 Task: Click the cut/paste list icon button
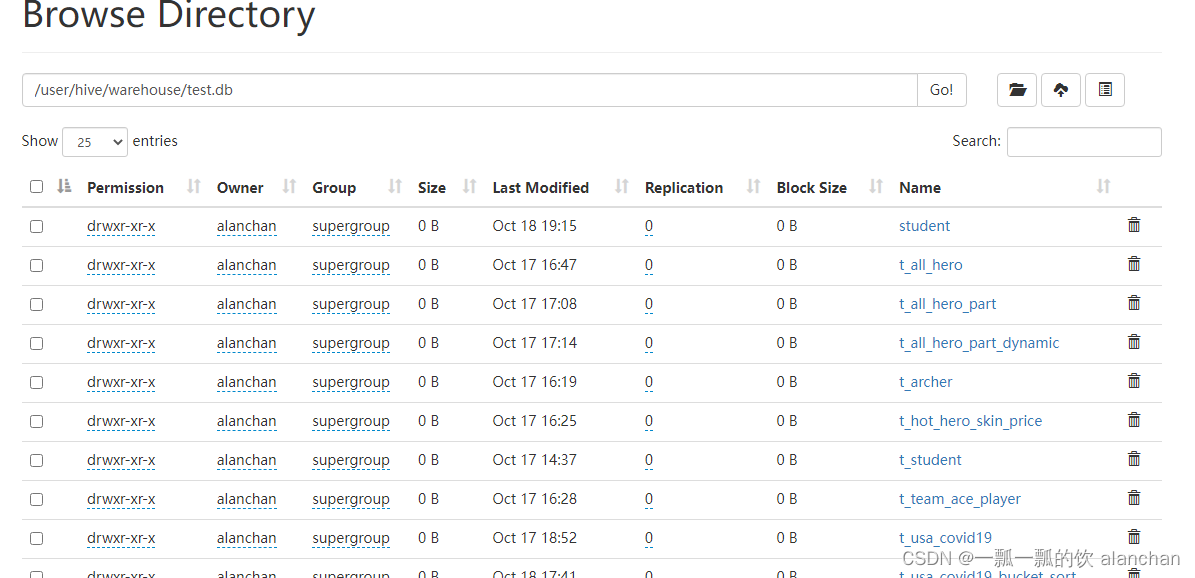click(1105, 90)
